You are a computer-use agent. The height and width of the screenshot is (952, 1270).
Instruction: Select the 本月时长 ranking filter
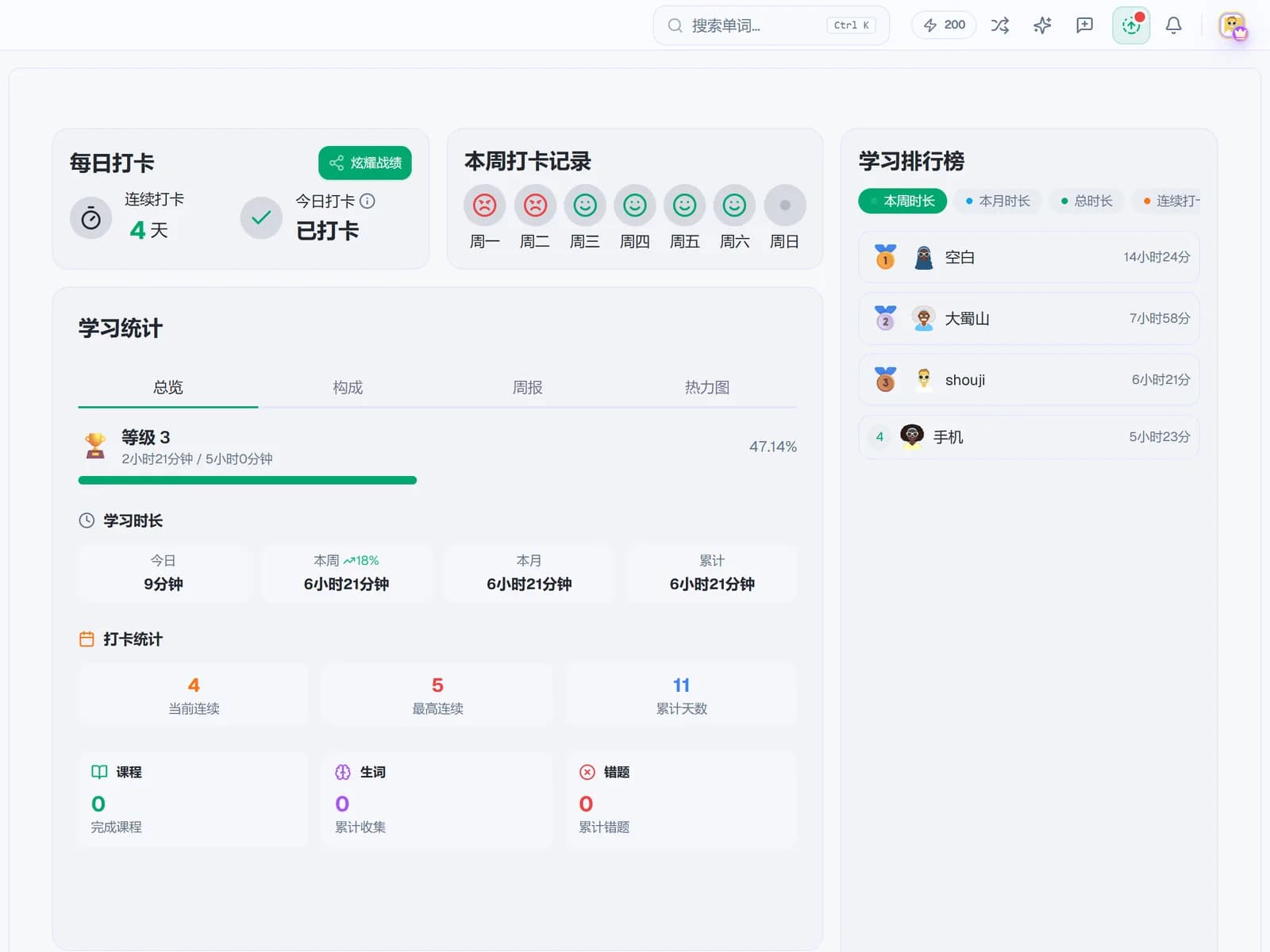tap(998, 201)
